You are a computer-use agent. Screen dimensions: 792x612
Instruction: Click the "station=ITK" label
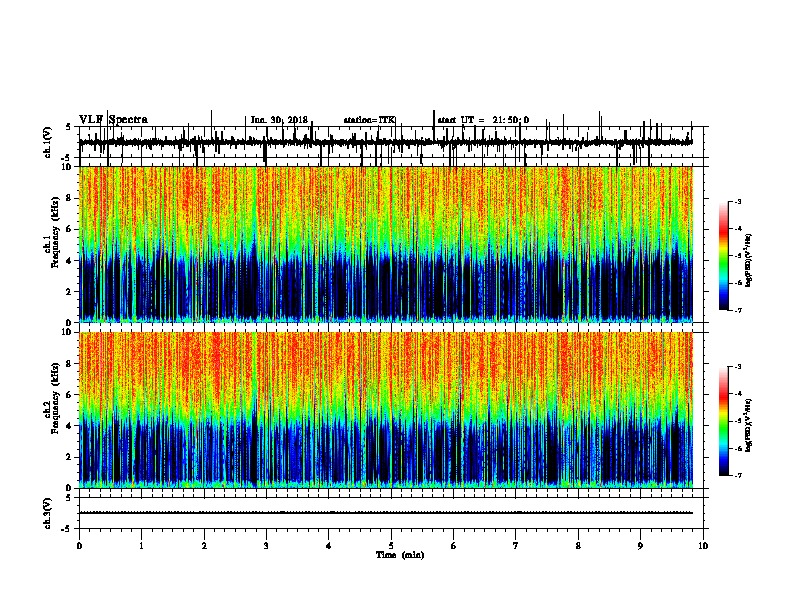pyautogui.click(x=369, y=120)
